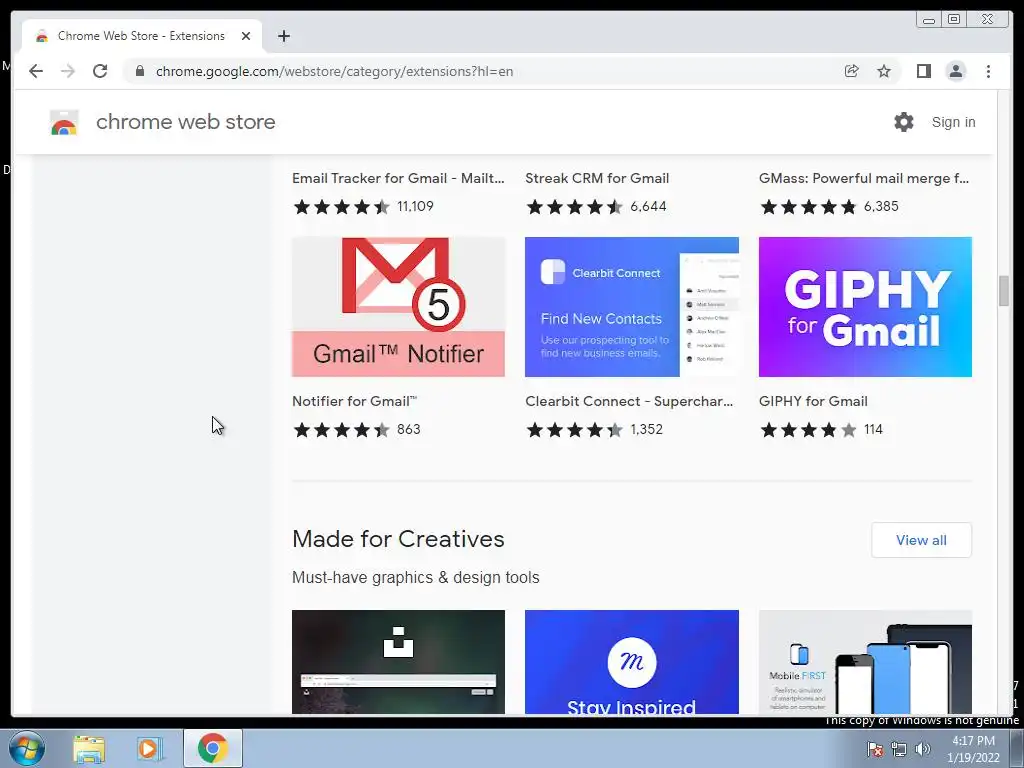This screenshot has width=1024, height=768.
Task: Share this page via share icon
Action: click(x=851, y=71)
